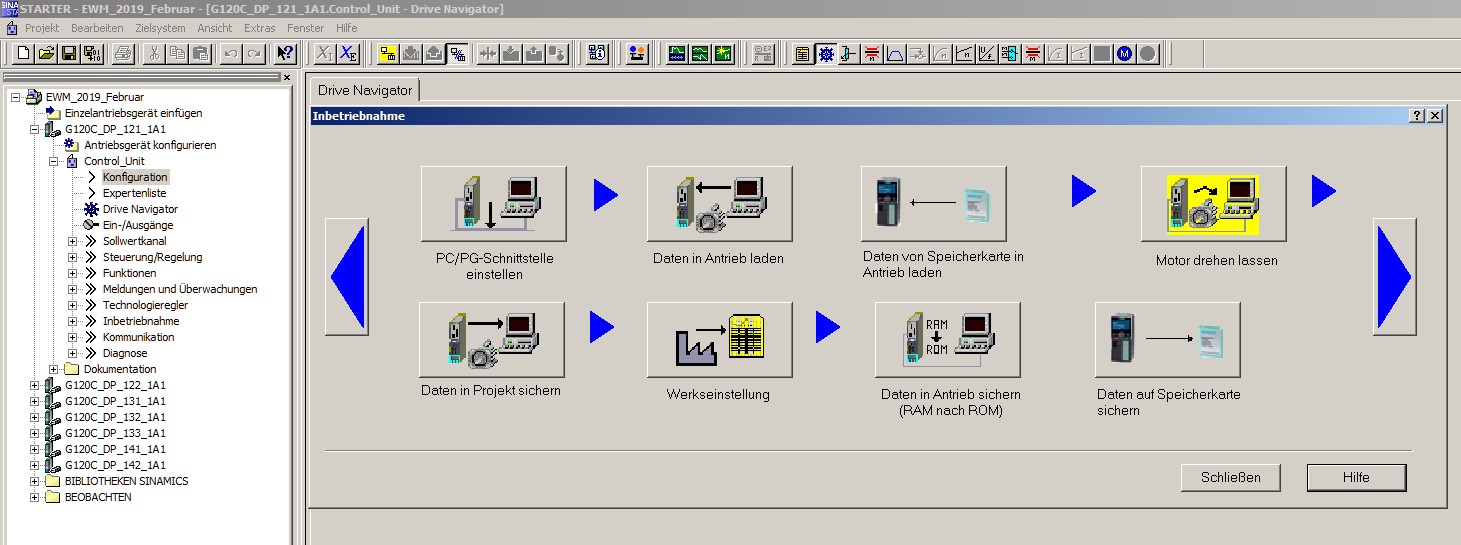1461x545 pixels.
Task: Click the Daten in Projekt sichern icon
Action: click(491, 339)
